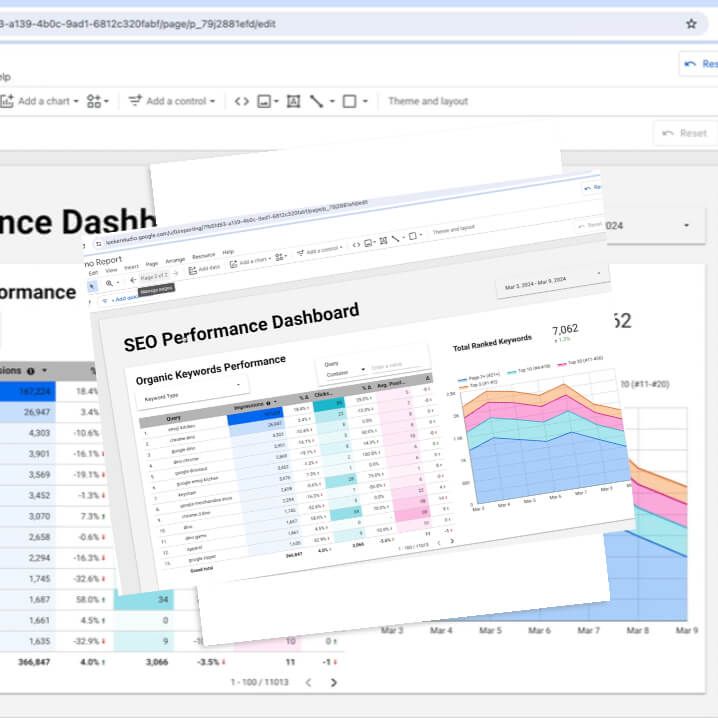
Task: Open Theme and layout in background toolbar
Action: [428, 101]
